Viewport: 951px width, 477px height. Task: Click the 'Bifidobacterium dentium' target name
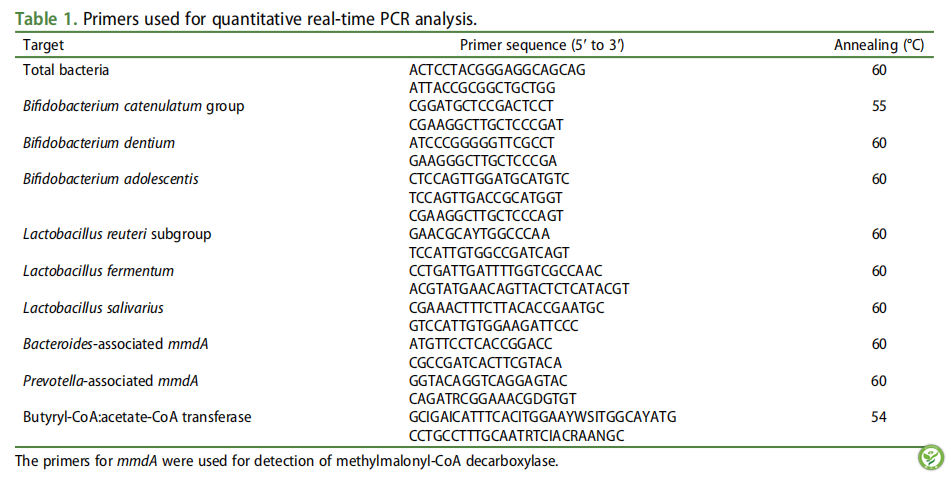(99, 143)
